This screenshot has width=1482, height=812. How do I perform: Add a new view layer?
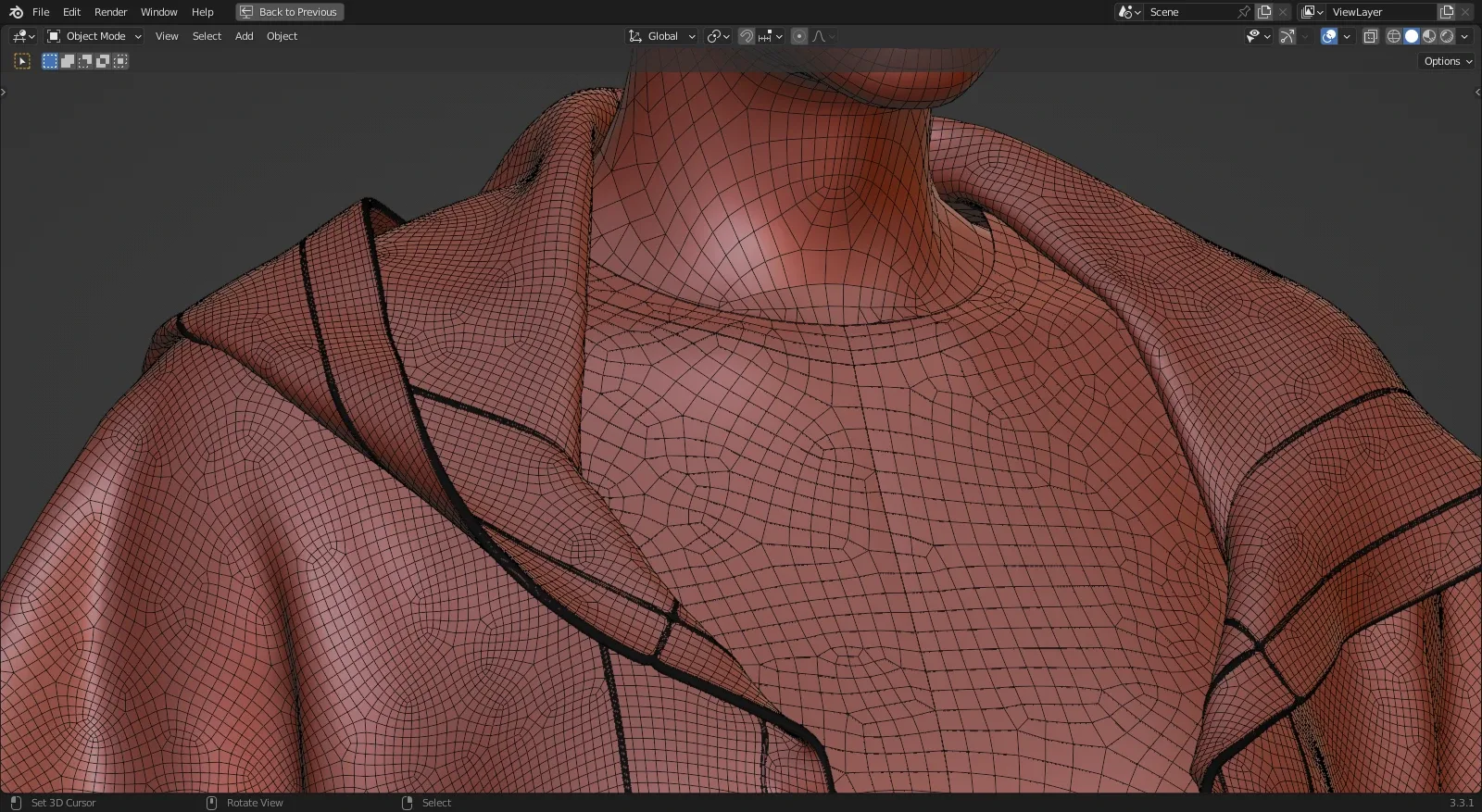tap(1447, 12)
